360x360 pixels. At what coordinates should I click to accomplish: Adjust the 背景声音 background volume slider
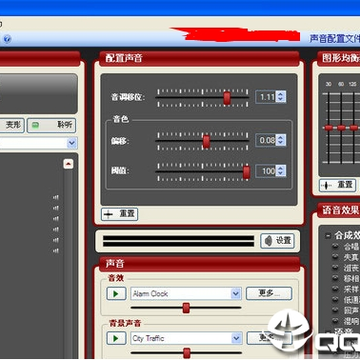click(x=187, y=353)
